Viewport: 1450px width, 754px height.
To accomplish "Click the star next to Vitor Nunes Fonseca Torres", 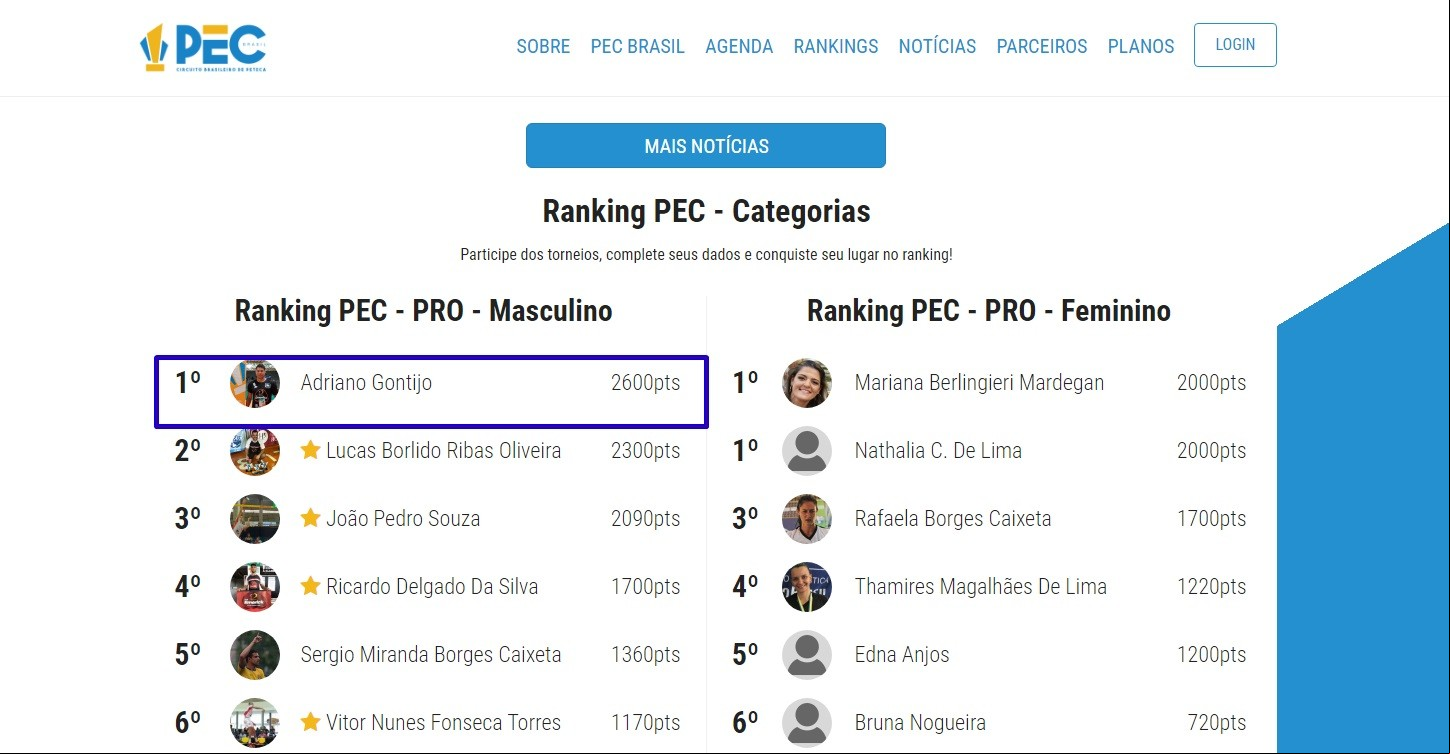I will click(x=310, y=722).
